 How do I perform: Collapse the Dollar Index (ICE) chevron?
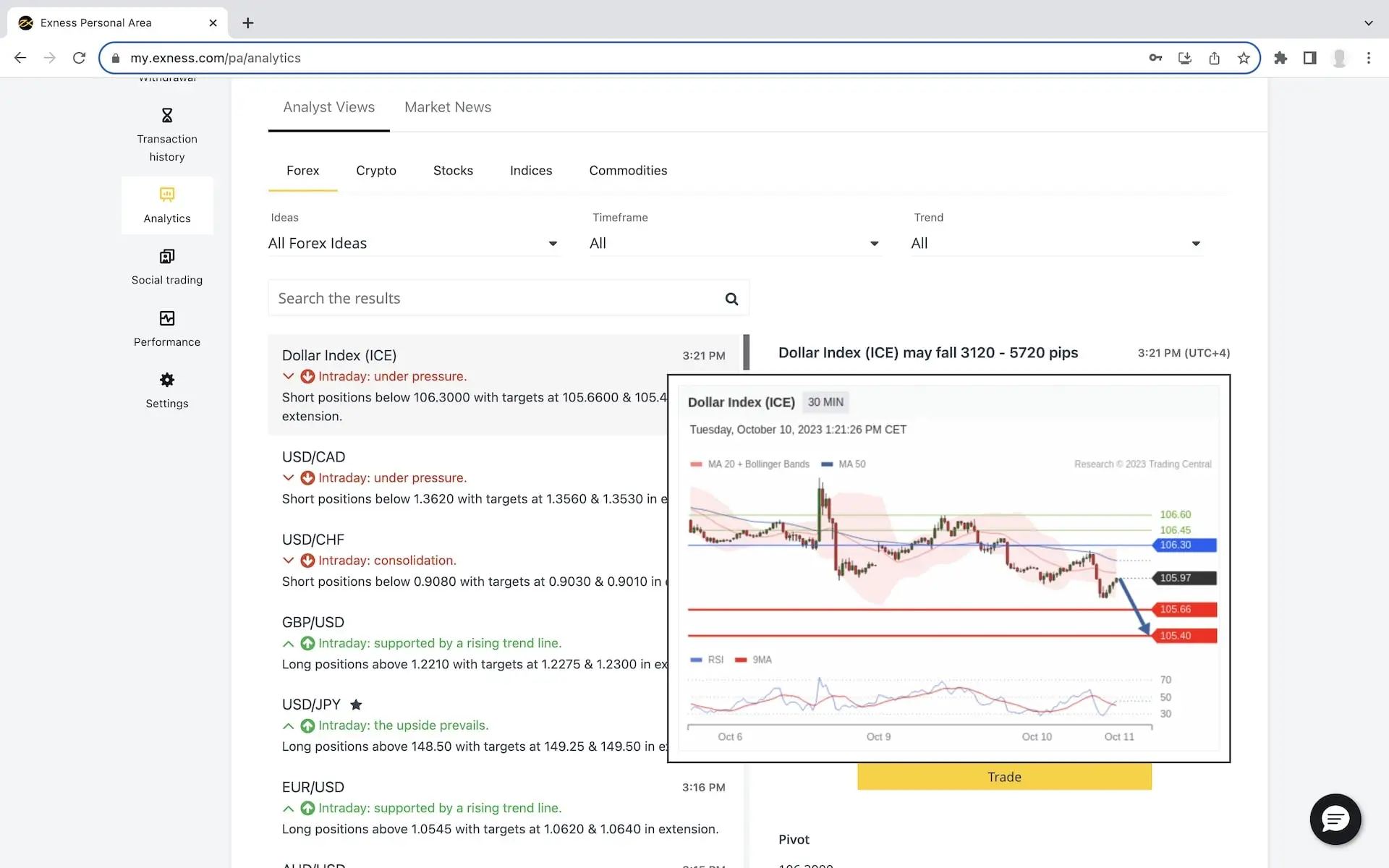pyautogui.click(x=288, y=376)
